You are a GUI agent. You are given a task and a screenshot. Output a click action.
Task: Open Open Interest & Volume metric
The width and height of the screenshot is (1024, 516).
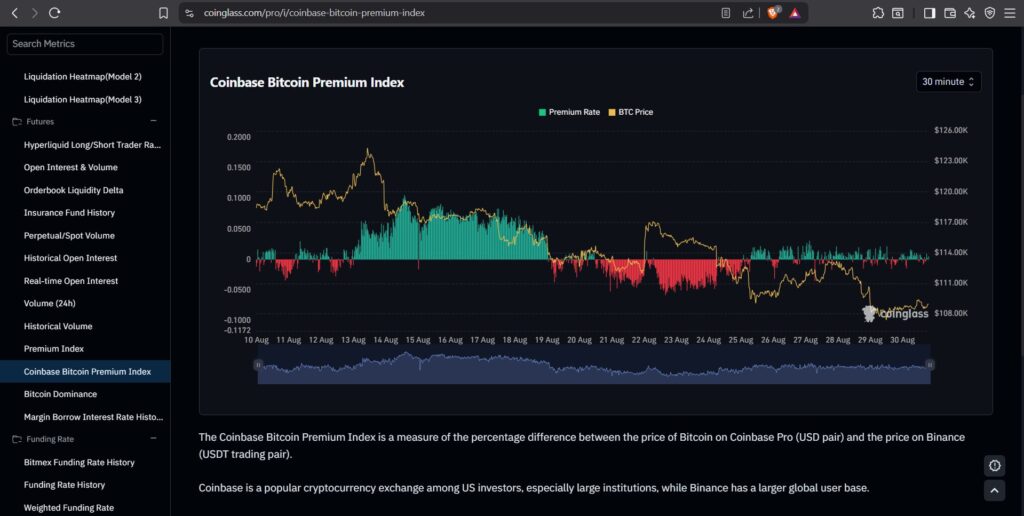click(x=71, y=167)
